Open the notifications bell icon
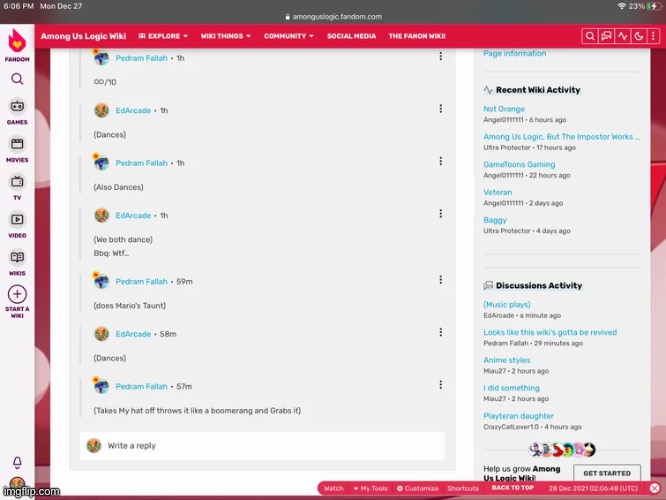This screenshot has height=500, width=666. tap(17, 462)
